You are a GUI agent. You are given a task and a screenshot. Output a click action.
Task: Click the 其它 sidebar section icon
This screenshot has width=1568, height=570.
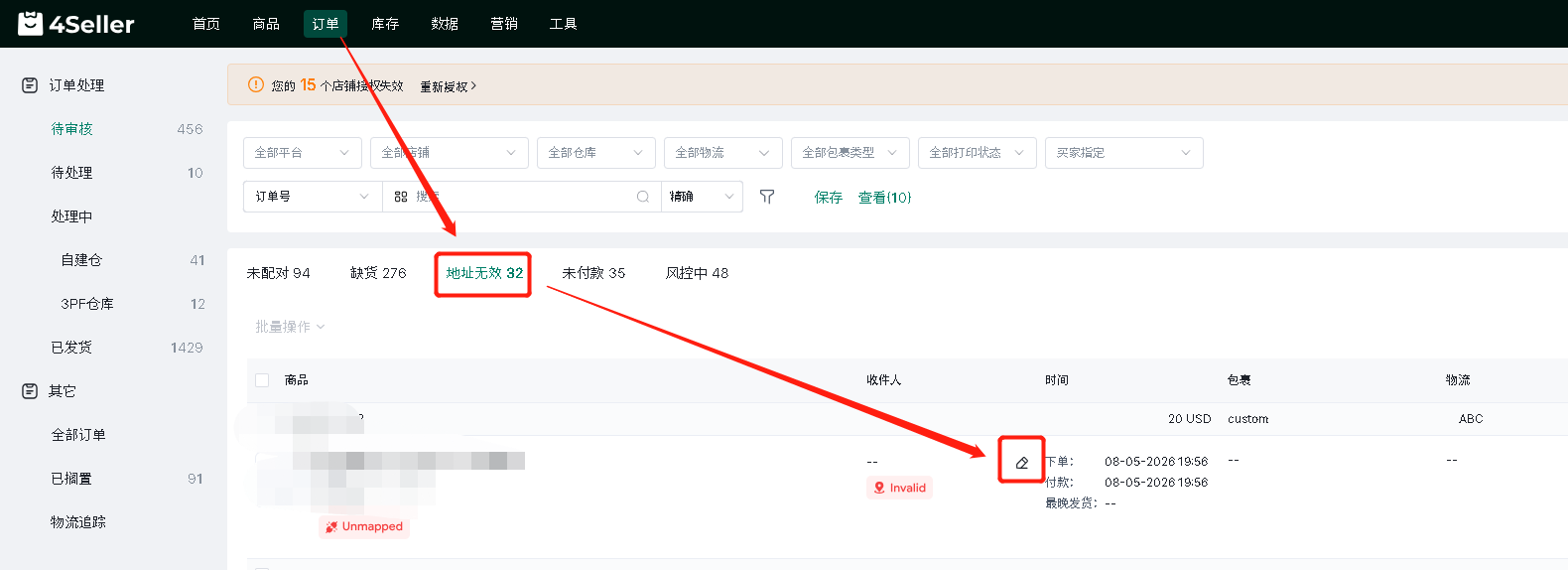pos(30,391)
